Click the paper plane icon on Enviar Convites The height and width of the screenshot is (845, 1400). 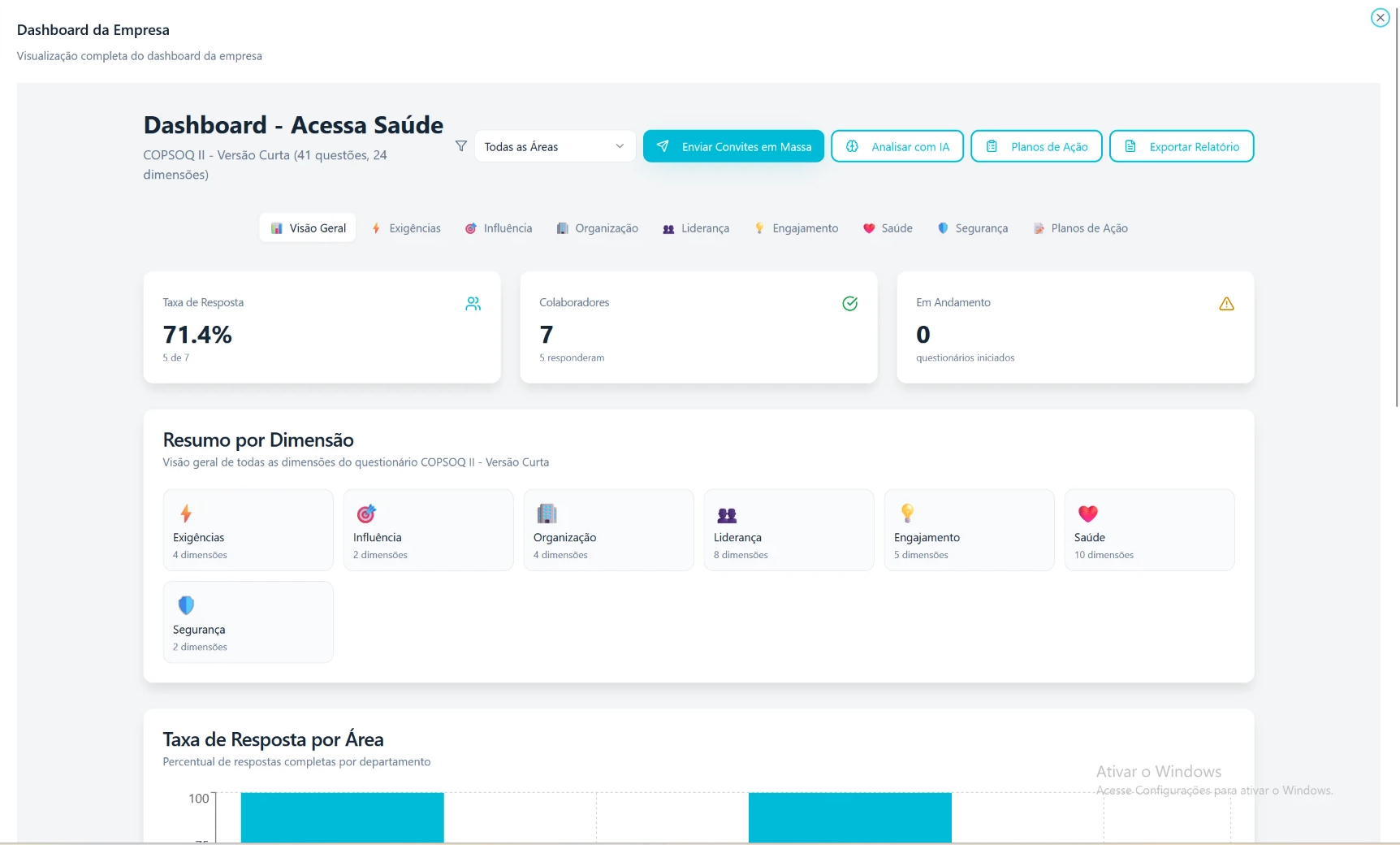[x=663, y=146]
